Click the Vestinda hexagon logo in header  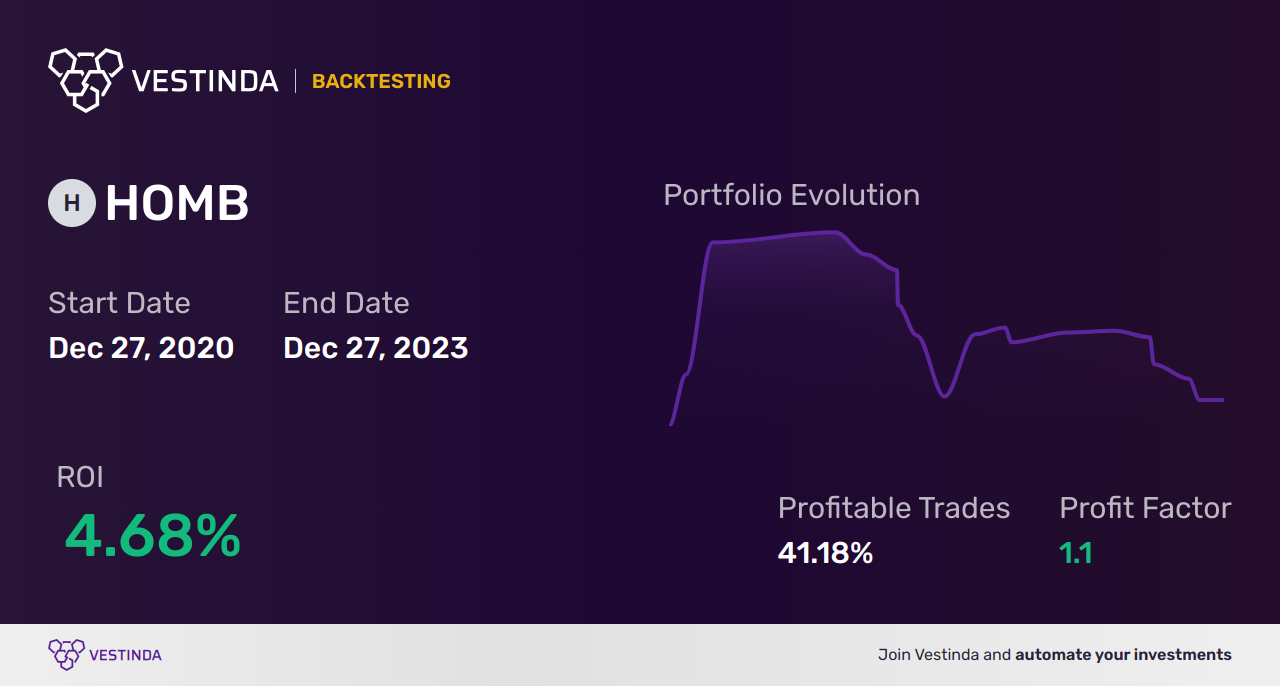pyautogui.click(x=85, y=79)
